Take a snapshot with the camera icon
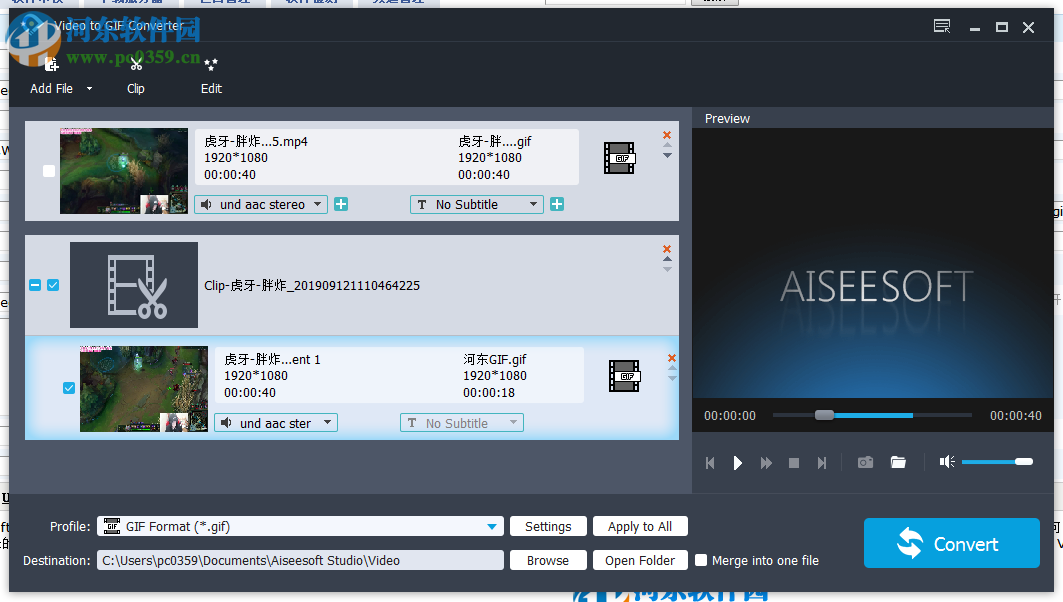The image size is (1063, 602). click(865, 462)
